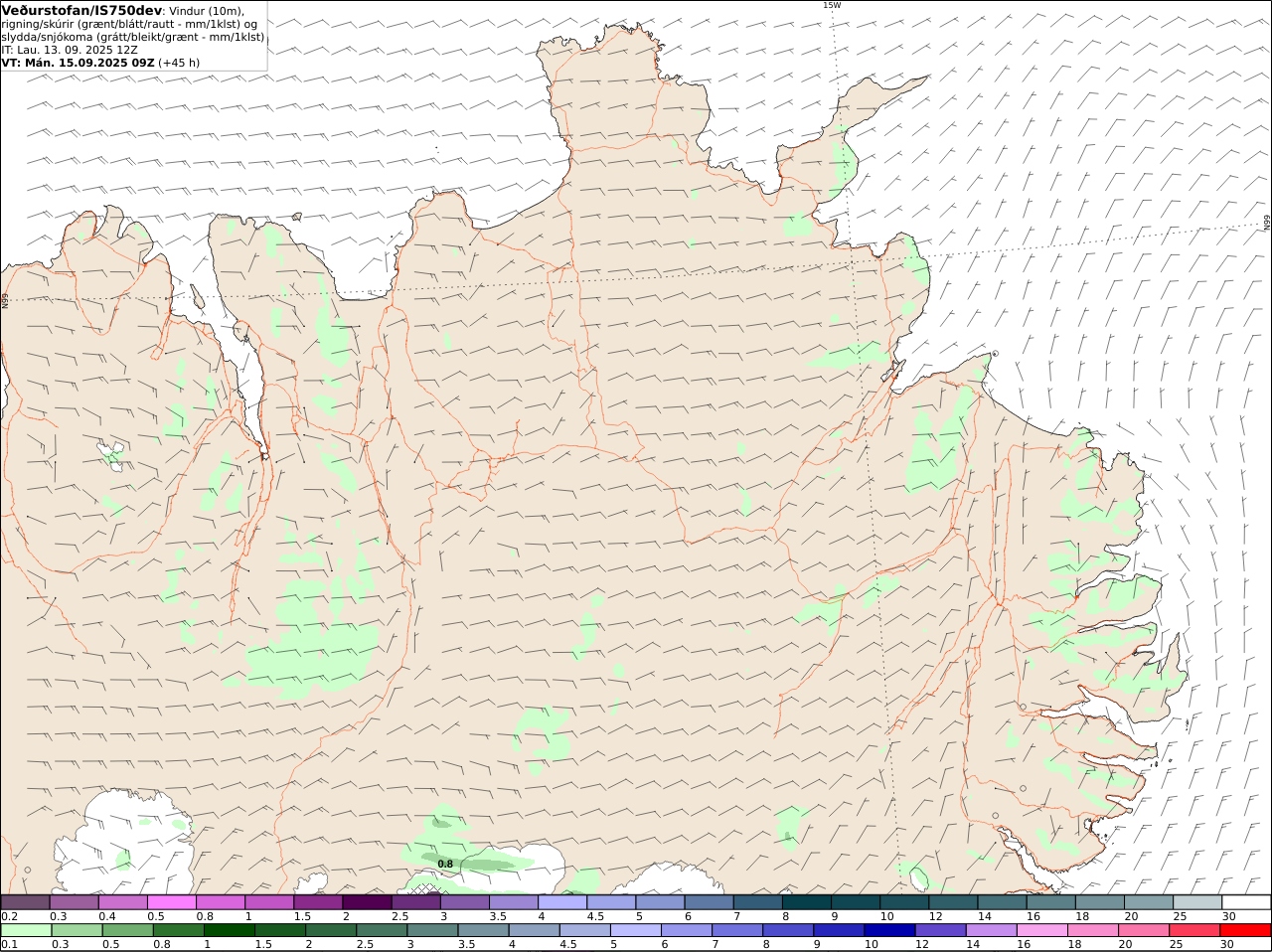Select the lower legend swatch labeled 4

pos(534,931)
